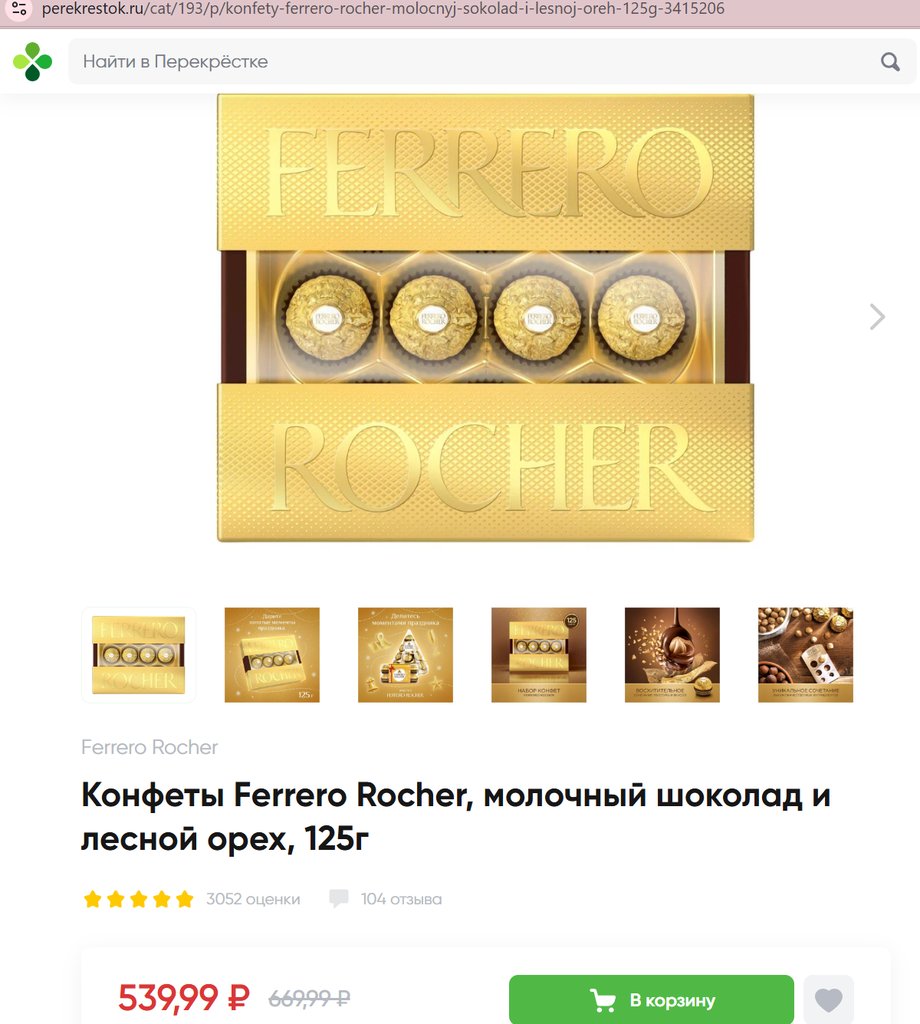Select second thumbnail with 125г box

pos(272,655)
